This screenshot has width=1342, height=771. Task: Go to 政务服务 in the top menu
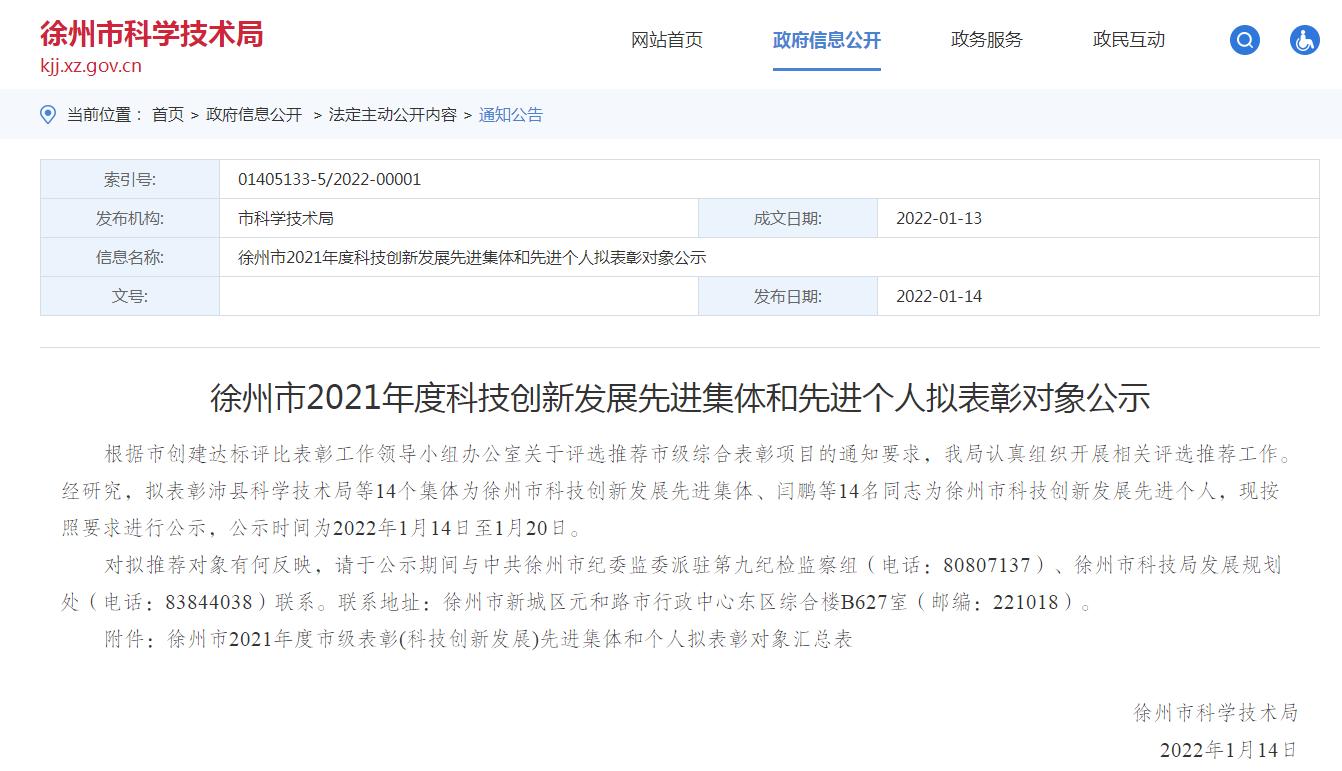[x=987, y=40]
